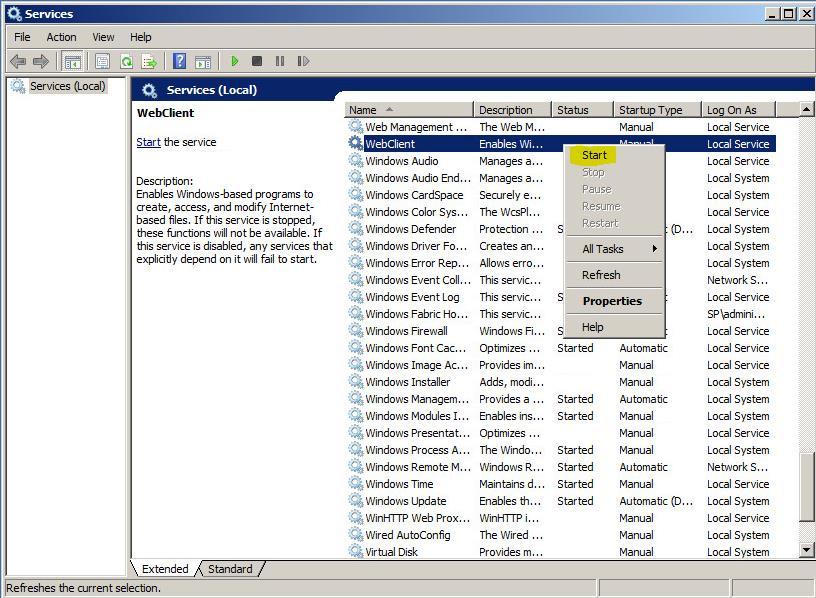Click gear icon beside Windows Defender
The width and height of the screenshot is (816, 598).
coord(356,228)
